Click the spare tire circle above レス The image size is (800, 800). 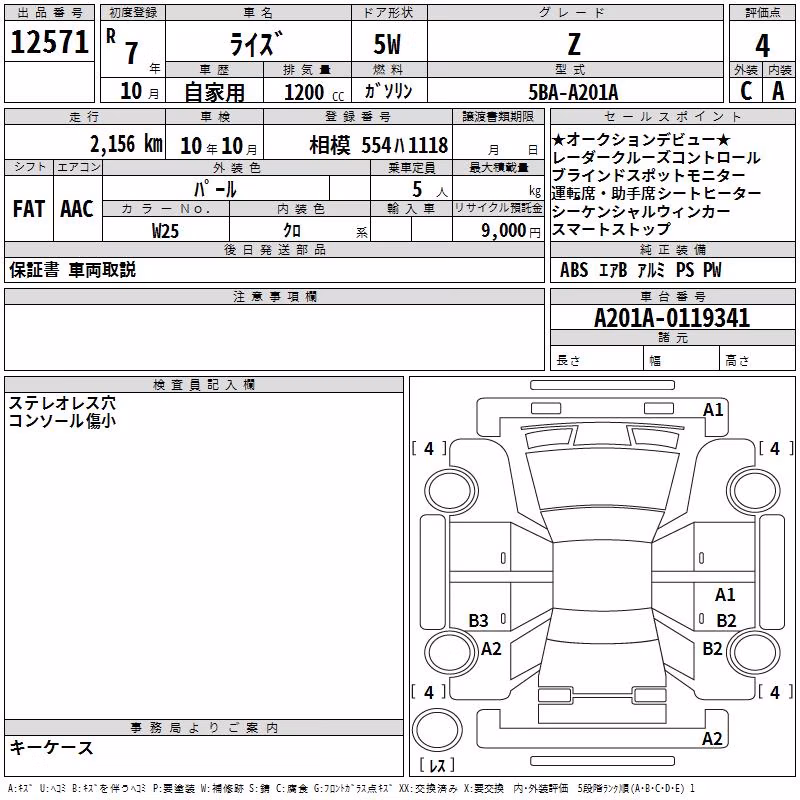pos(437,729)
